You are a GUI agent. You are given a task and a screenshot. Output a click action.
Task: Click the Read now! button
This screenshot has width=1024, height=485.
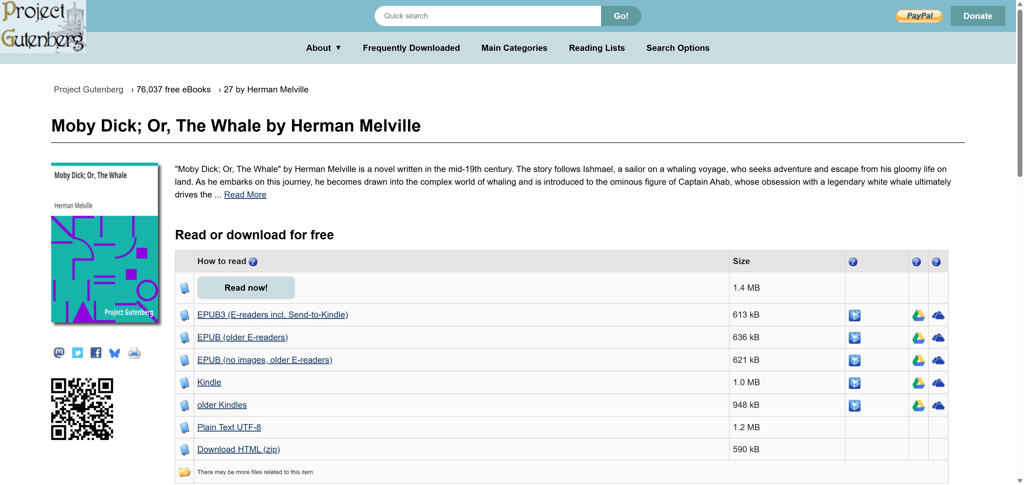[x=246, y=288]
